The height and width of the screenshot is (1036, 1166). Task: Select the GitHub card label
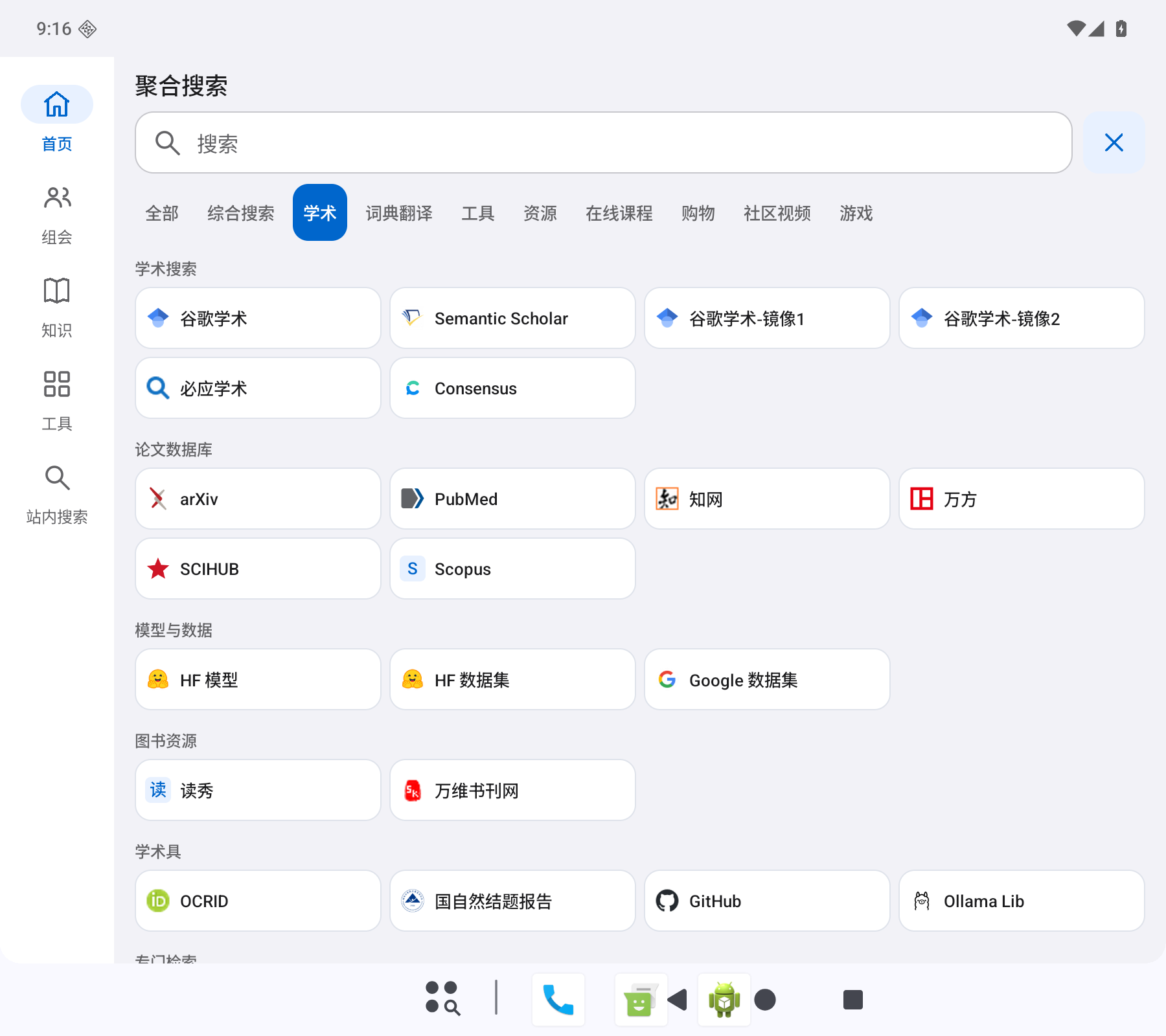point(715,901)
